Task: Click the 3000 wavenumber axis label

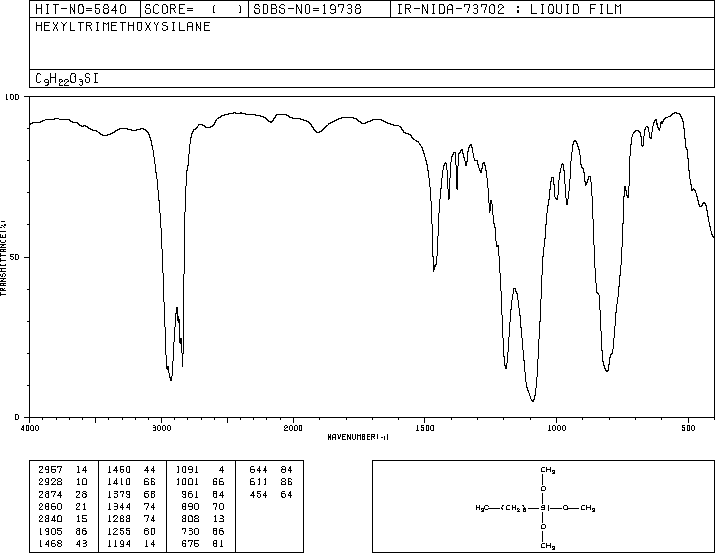Action: 161,428
